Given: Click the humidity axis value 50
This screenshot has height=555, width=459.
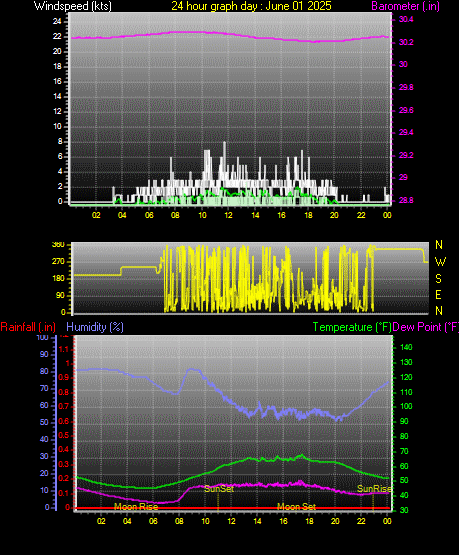Looking at the screenshot, I should [44, 423].
